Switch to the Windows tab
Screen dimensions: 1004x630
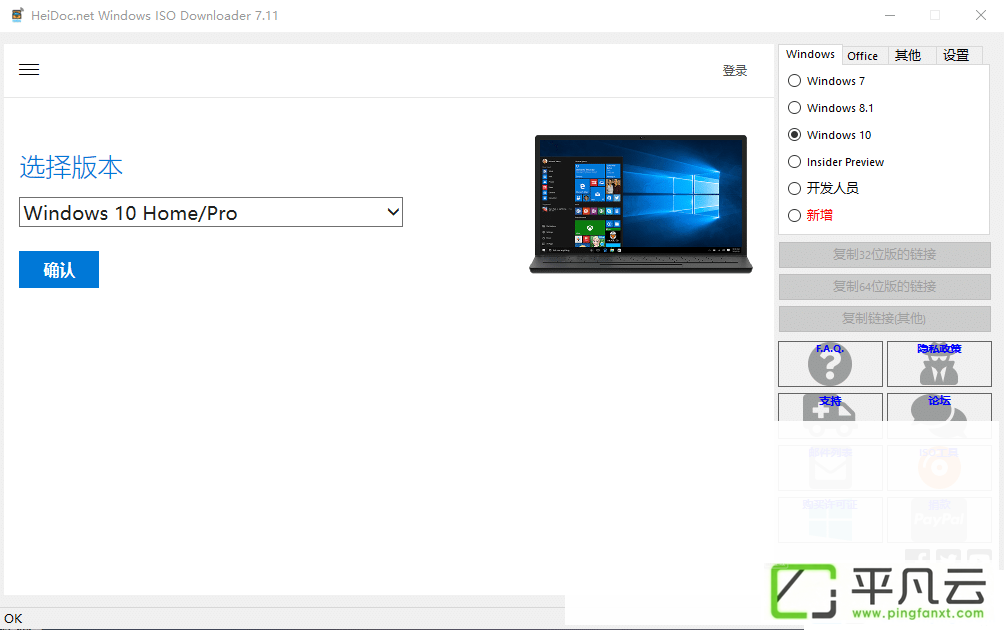tap(810, 54)
